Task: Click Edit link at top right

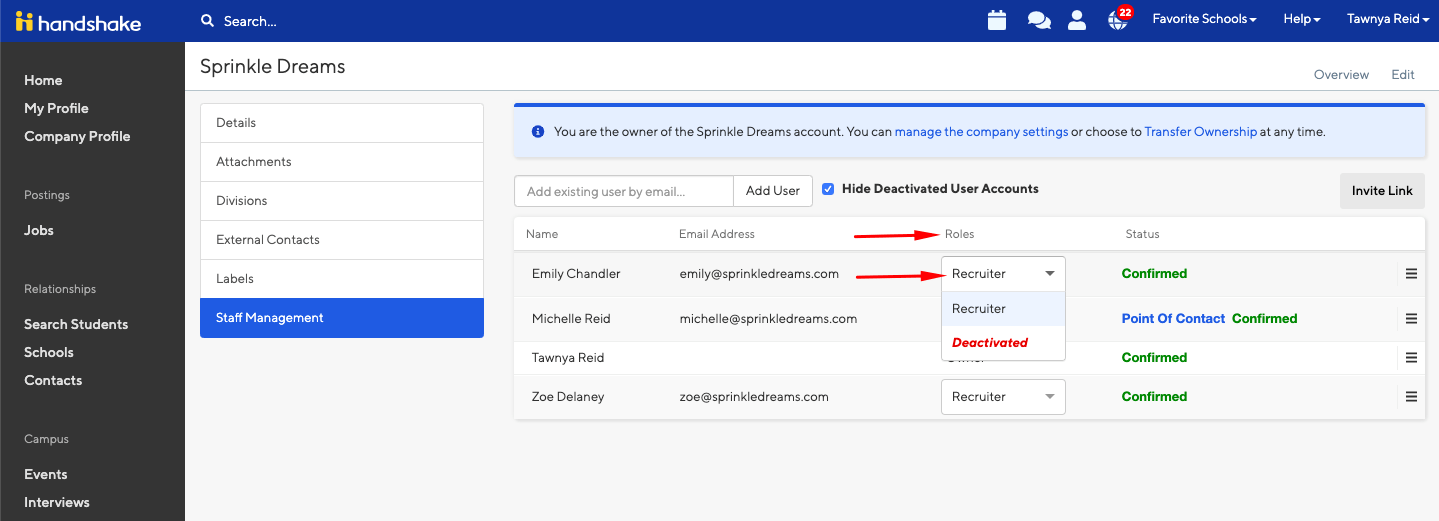Action: click(1403, 74)
